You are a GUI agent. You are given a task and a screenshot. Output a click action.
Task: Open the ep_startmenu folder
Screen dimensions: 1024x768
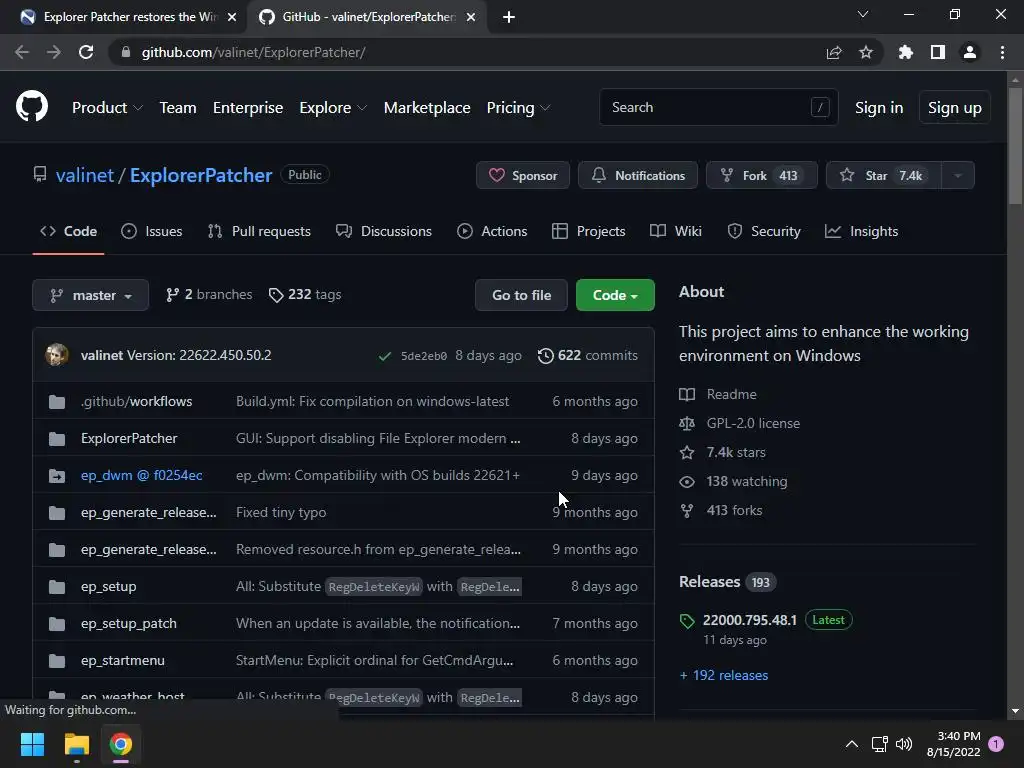(123, 660)
